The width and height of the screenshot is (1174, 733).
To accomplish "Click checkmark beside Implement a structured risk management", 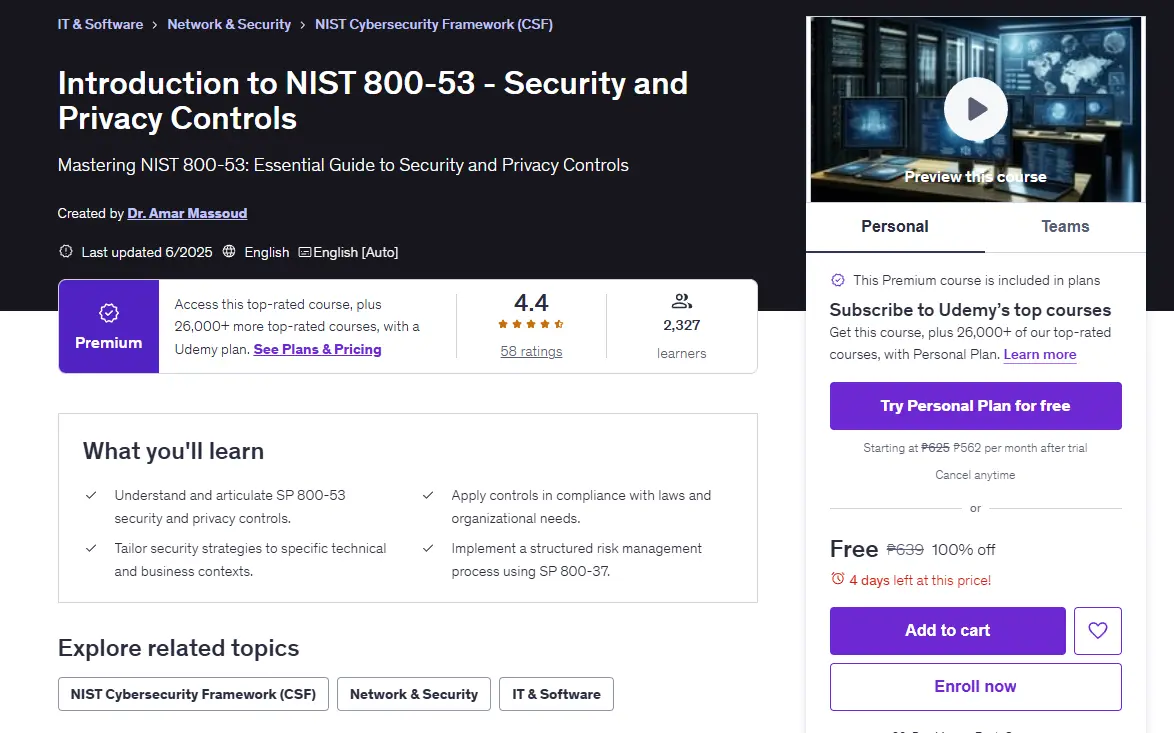I will point(428,548).
